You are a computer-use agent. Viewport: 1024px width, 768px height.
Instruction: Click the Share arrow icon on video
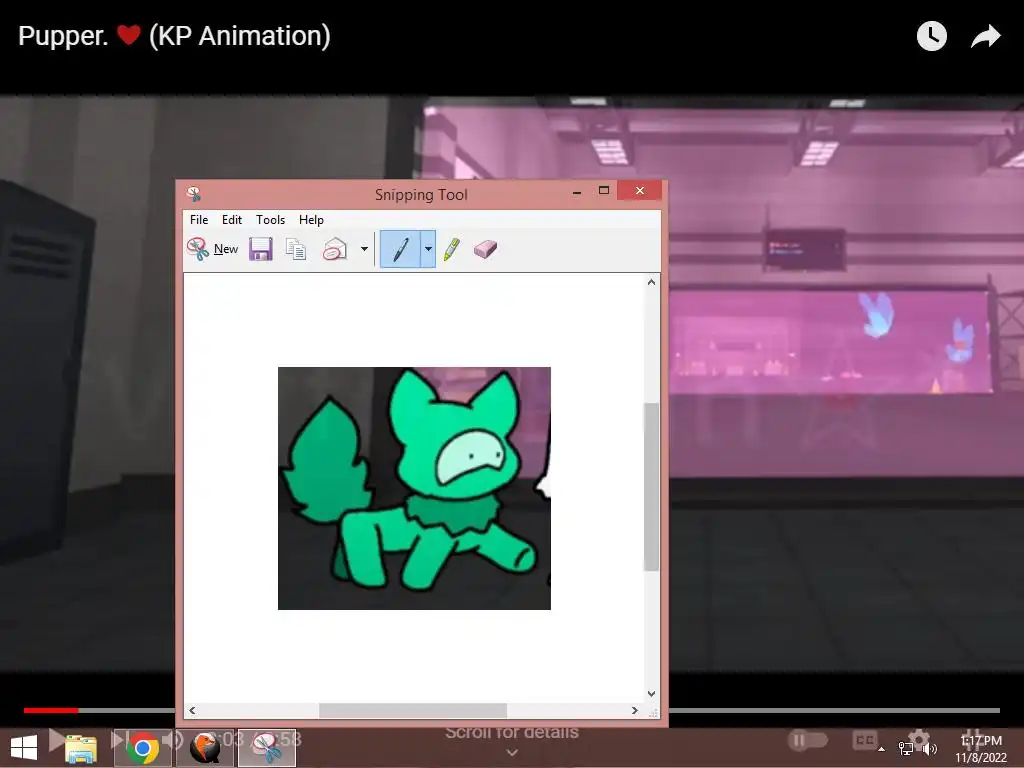(x=985, y=36)
